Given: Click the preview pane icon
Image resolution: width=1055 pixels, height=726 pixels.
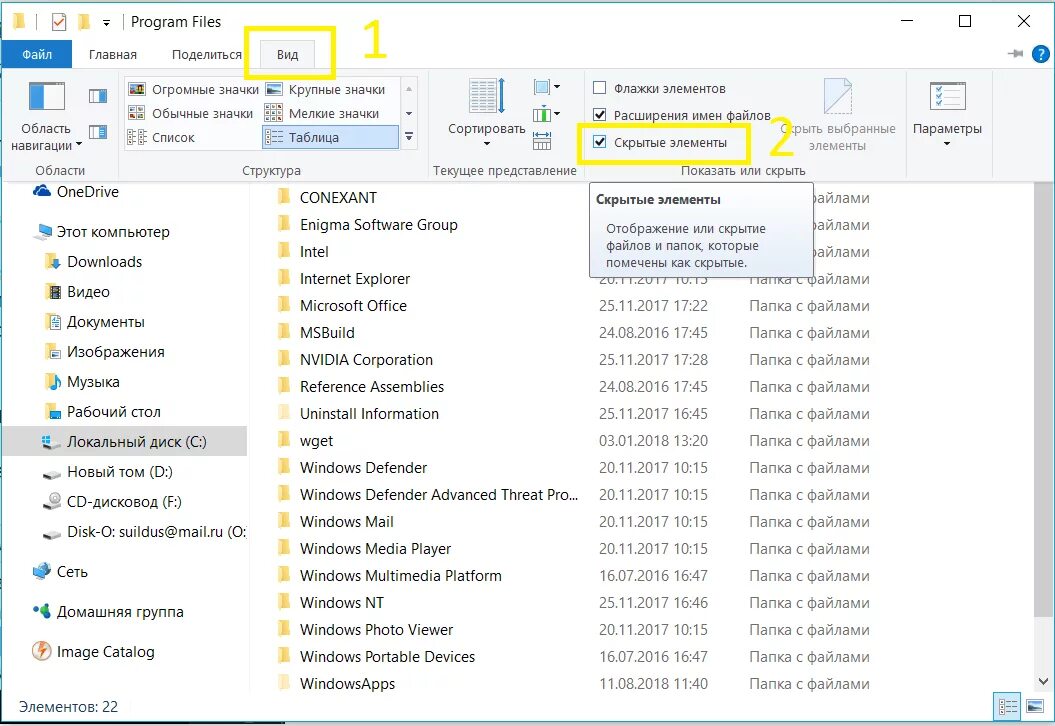Looking at the screenshot, I should (x=98, y=96).
